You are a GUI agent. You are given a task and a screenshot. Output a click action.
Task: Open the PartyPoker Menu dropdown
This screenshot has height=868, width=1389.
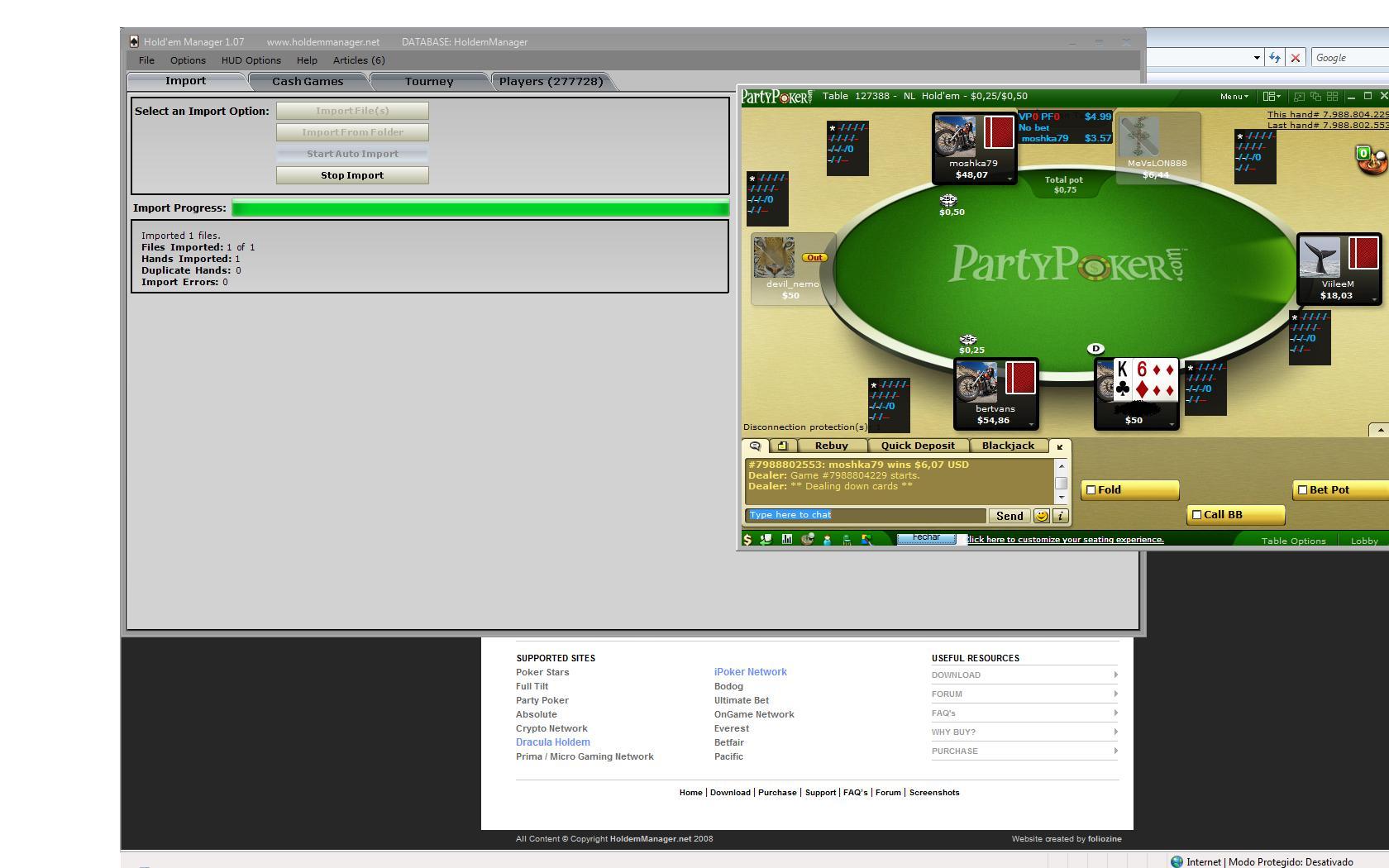point(1234,97)
